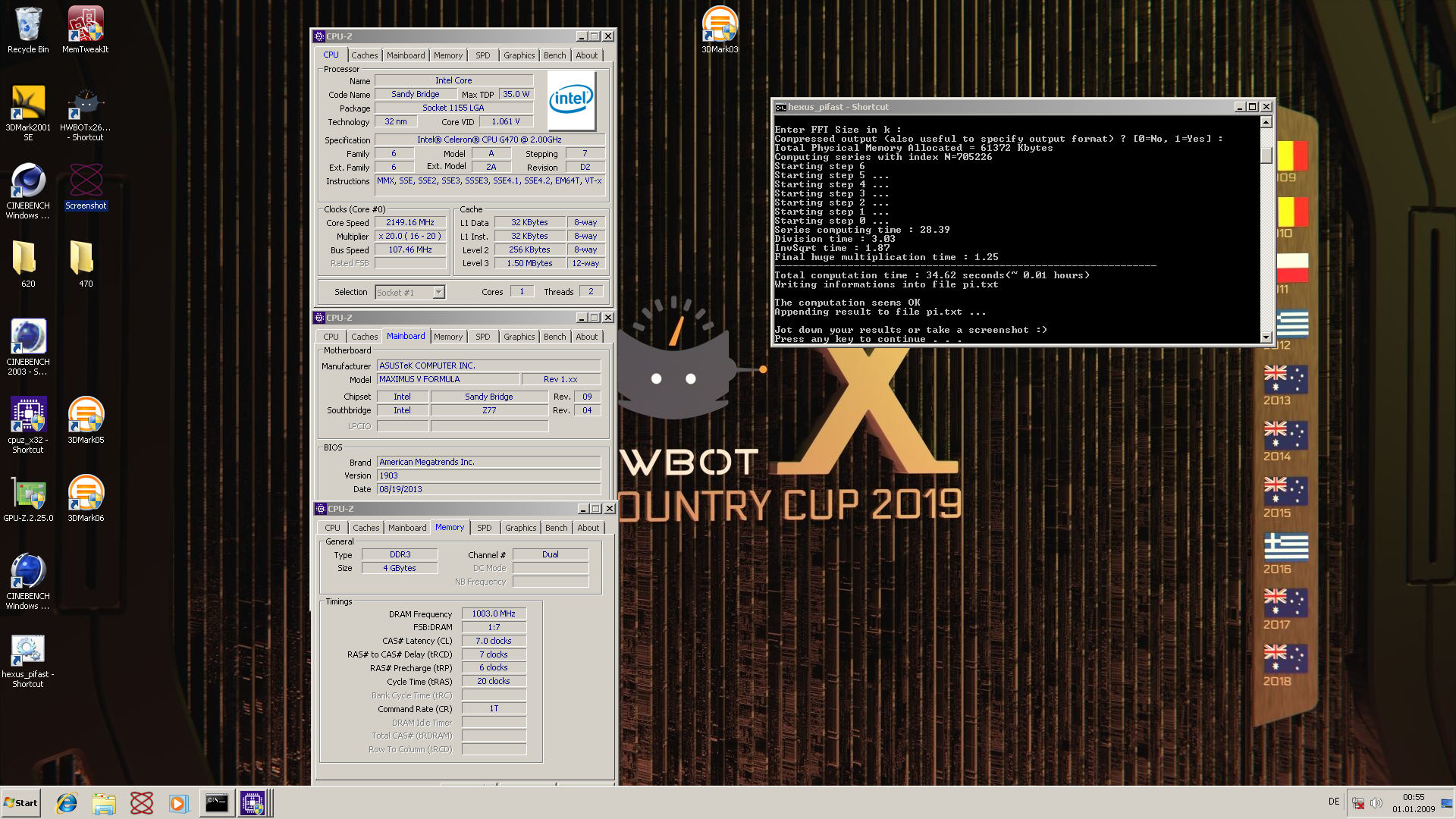The image size is (1456, 819).
Task: Open the Recycle Bin desktop icon
Action: coord(28,30)
